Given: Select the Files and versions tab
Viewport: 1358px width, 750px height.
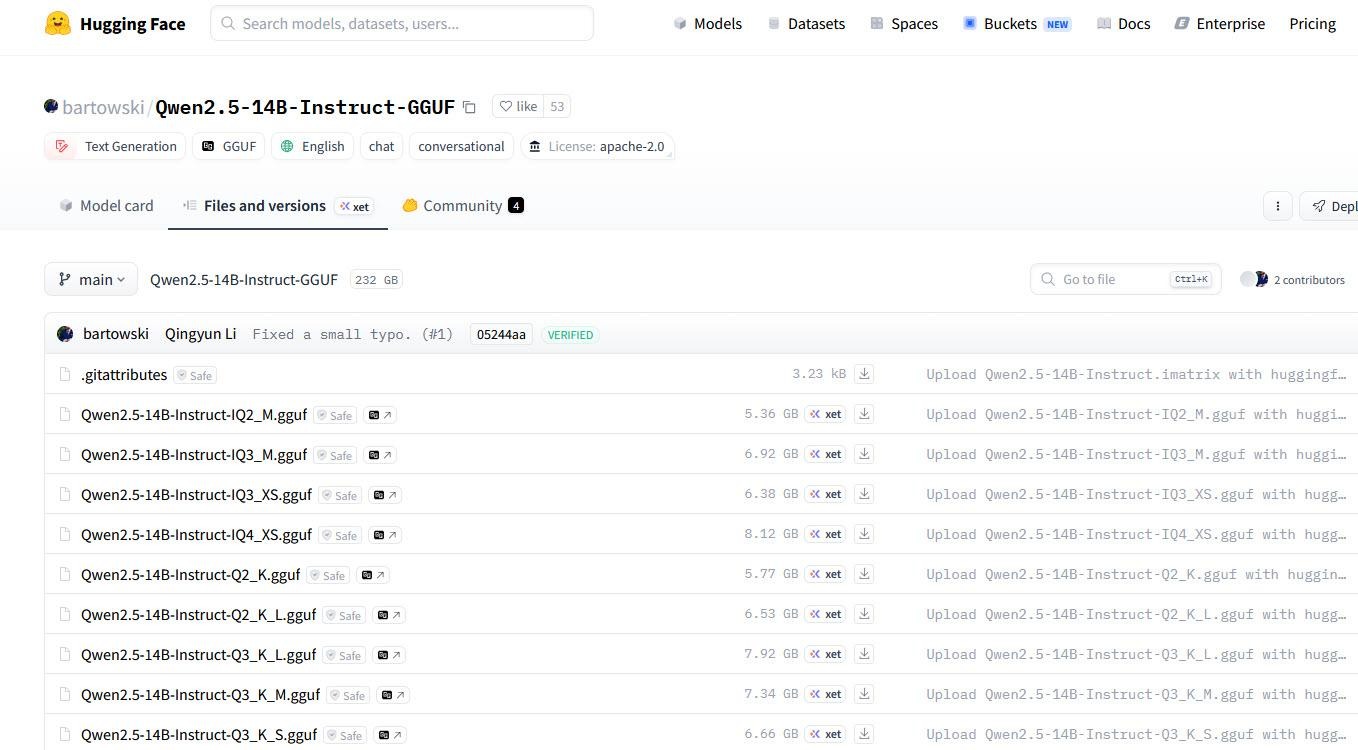Looking at the screenshot, I should coord(277,206).
